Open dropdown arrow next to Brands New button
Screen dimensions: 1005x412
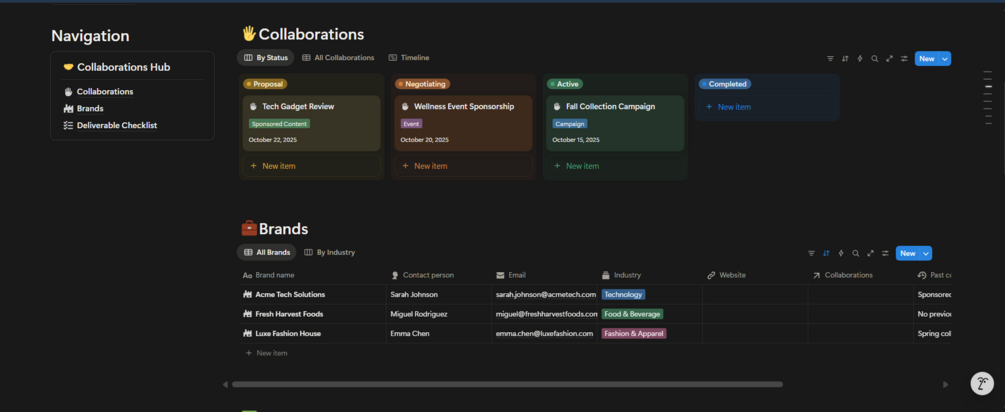coord(926,253)
